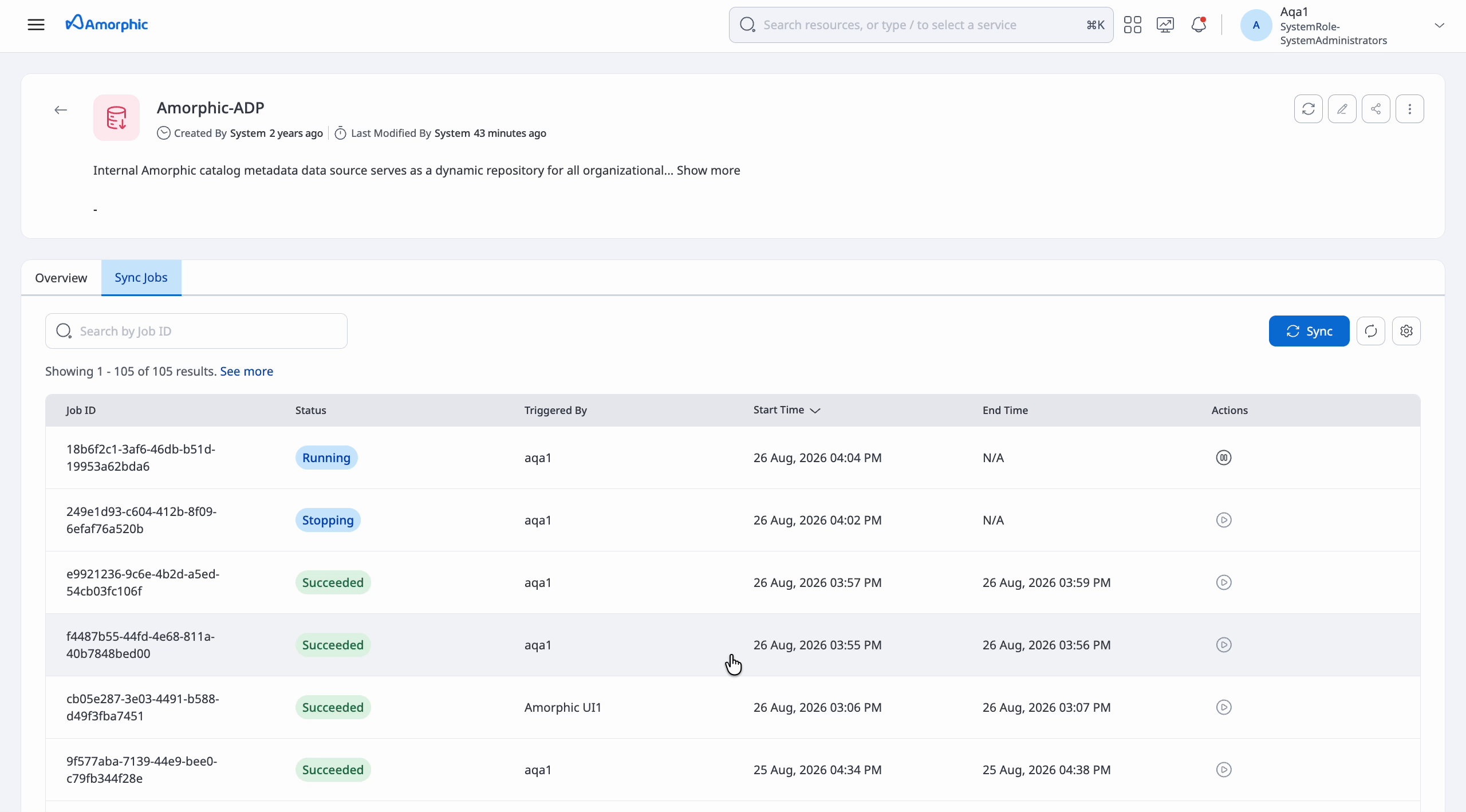Focus the global resource search box
This screenshot has width=1466, height=812.
point(921,25)
